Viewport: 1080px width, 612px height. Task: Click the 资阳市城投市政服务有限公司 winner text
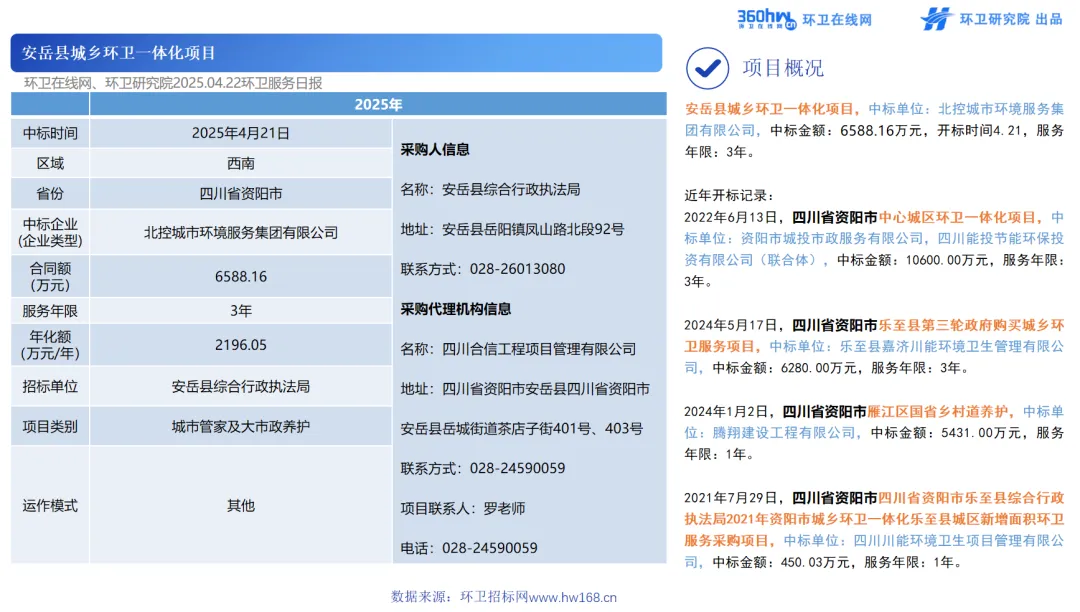(x=832, y=239)
